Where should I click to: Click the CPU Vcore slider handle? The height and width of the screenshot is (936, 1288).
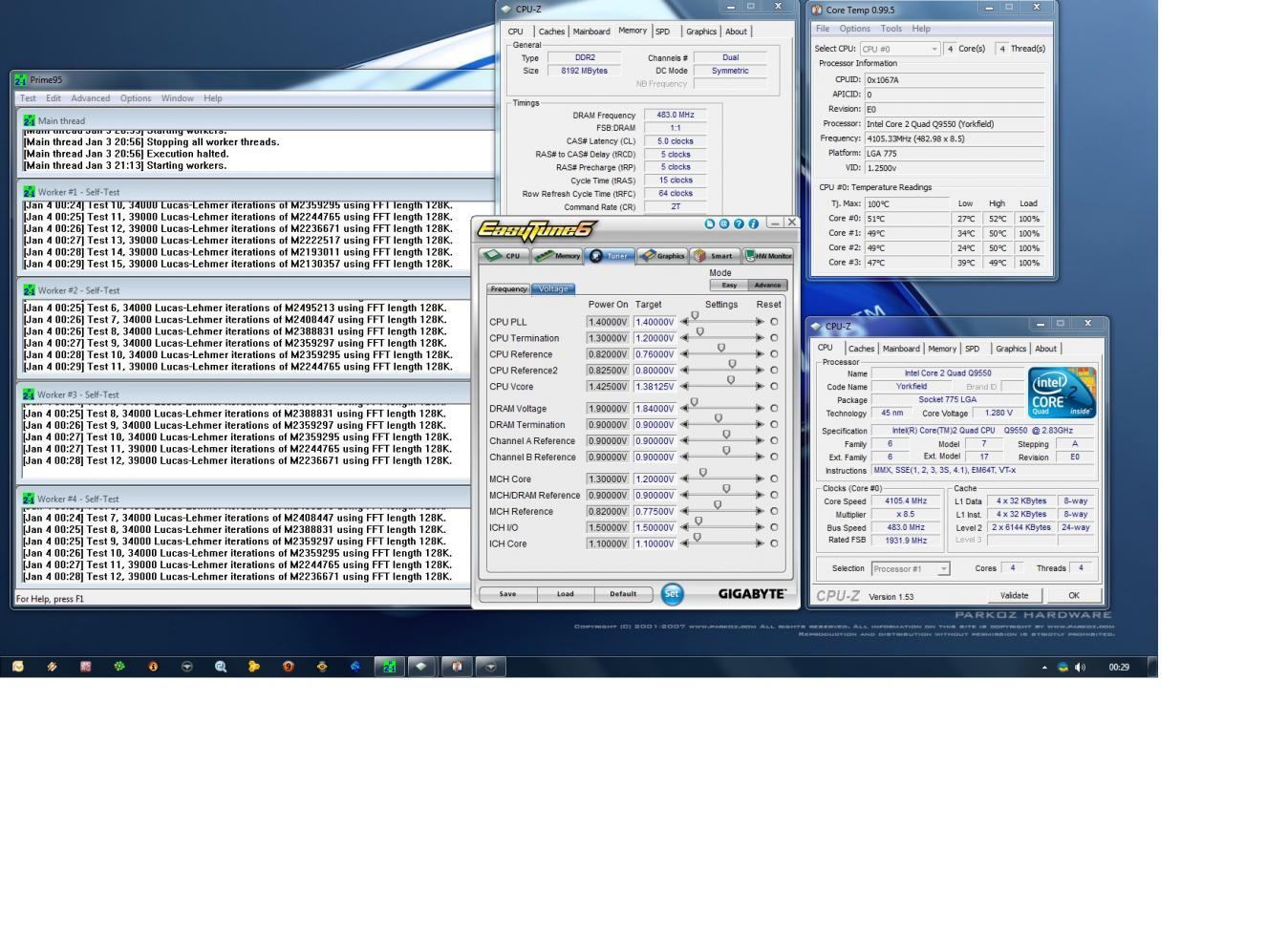(x=731, y=380)
